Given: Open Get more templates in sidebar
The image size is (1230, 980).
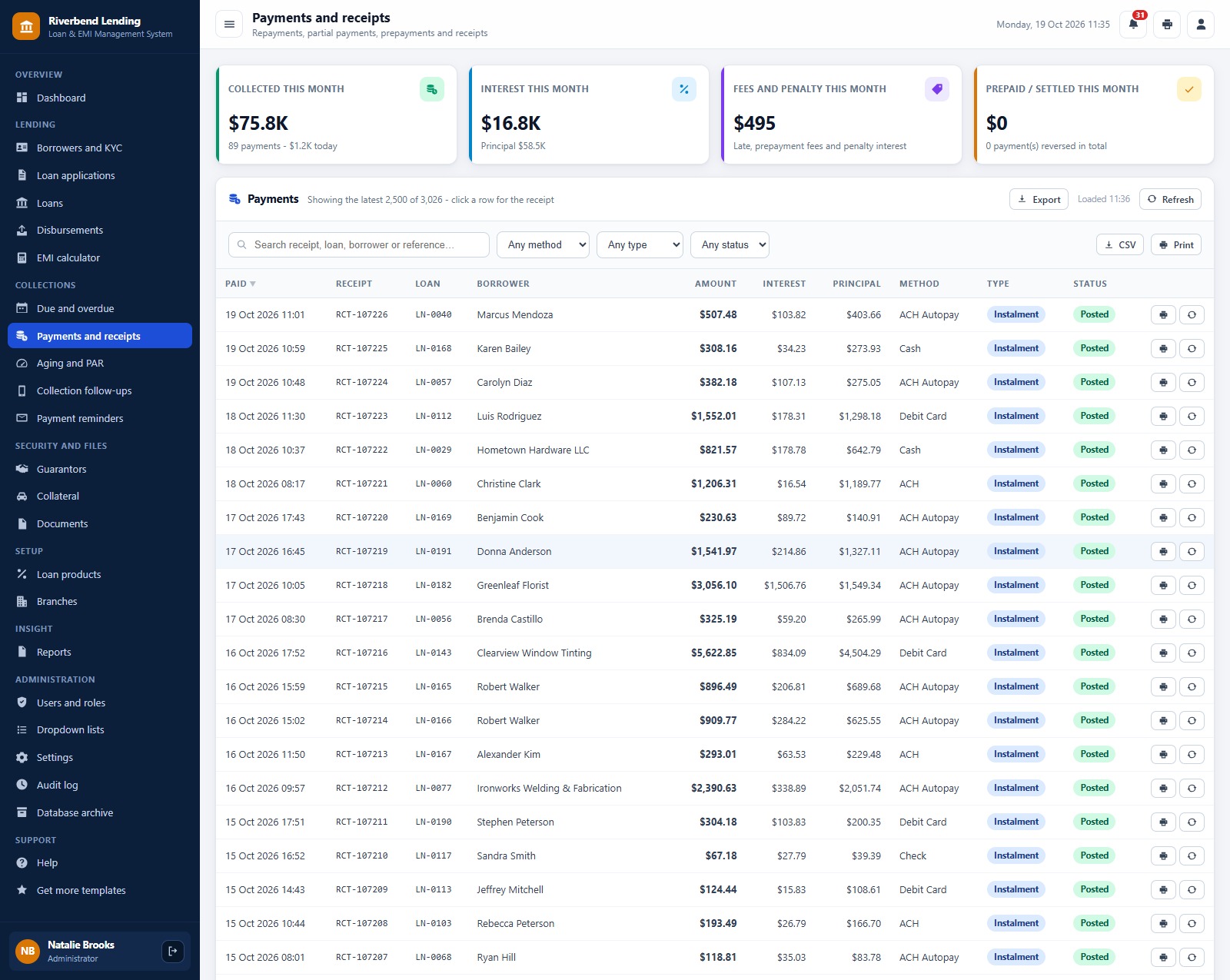Looking at the screenshot, I should [100, 891].
